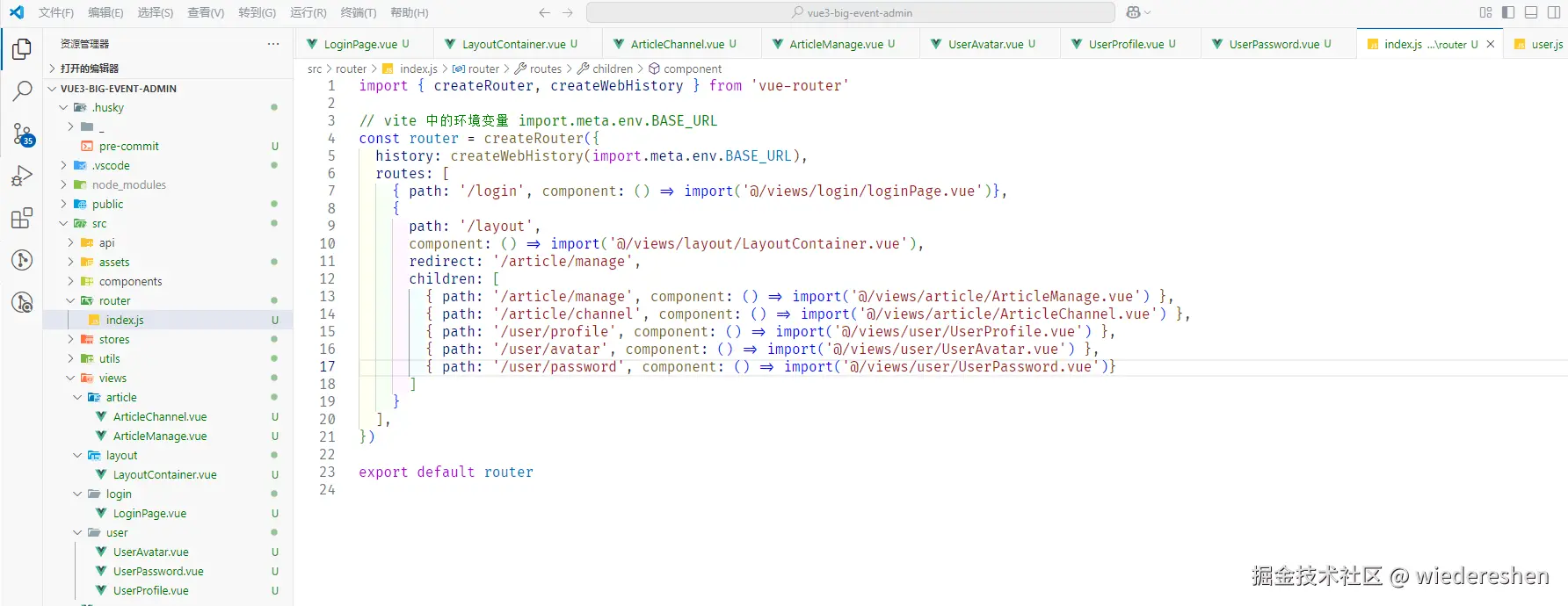Collapse the src folder
Image resolution: width=1568 pixels, height=606 pixels.
pyautogui.click(x=167, y=223)
